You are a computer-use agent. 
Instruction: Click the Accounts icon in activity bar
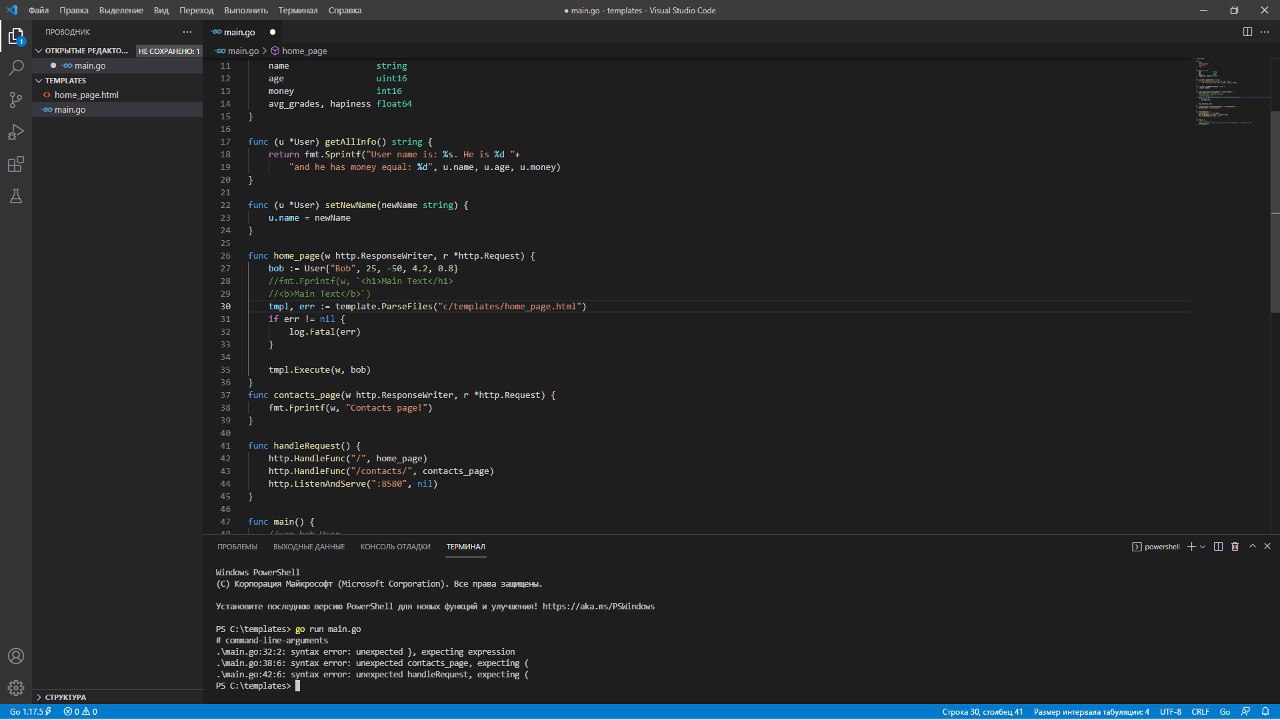pyautogui.click(x=16, y=657)
